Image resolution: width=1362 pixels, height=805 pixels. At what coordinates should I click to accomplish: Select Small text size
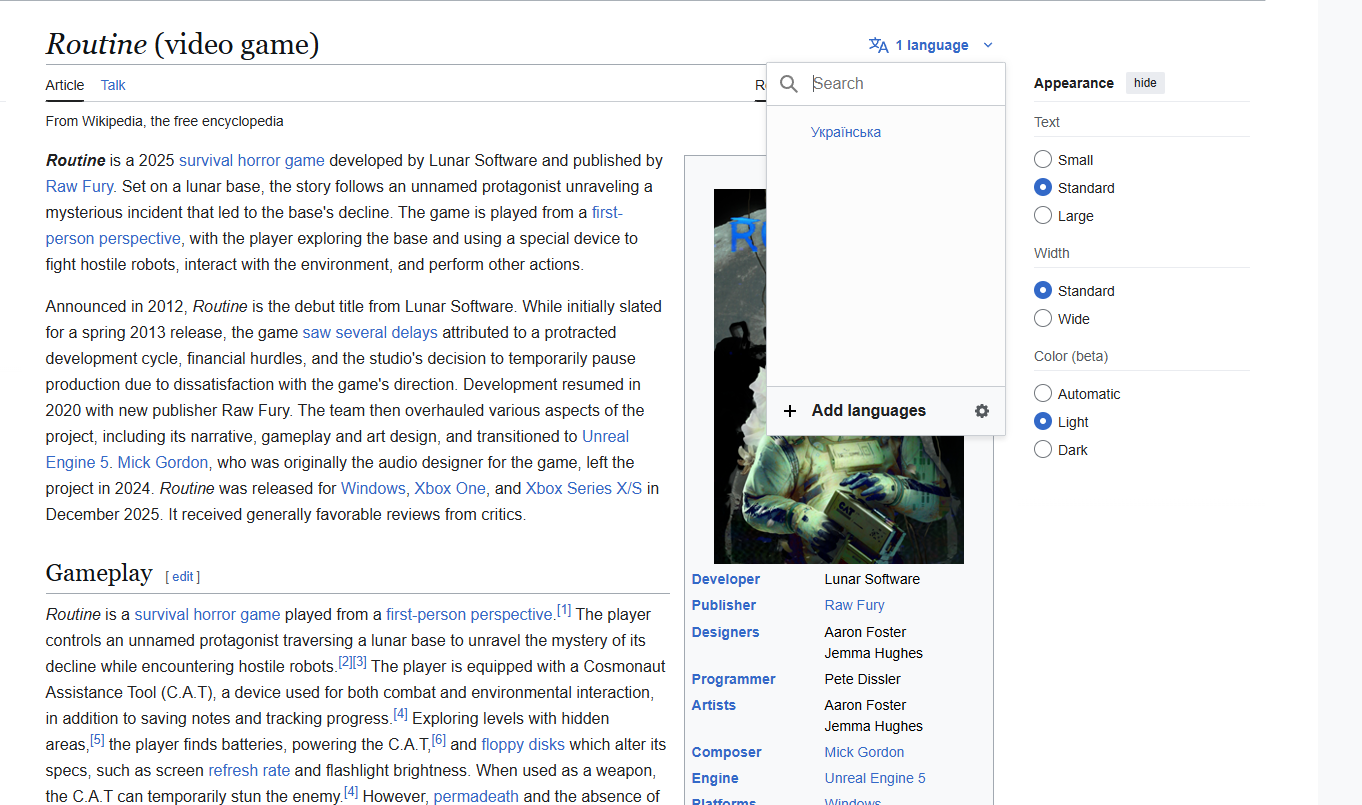(x=1043, y=159)
